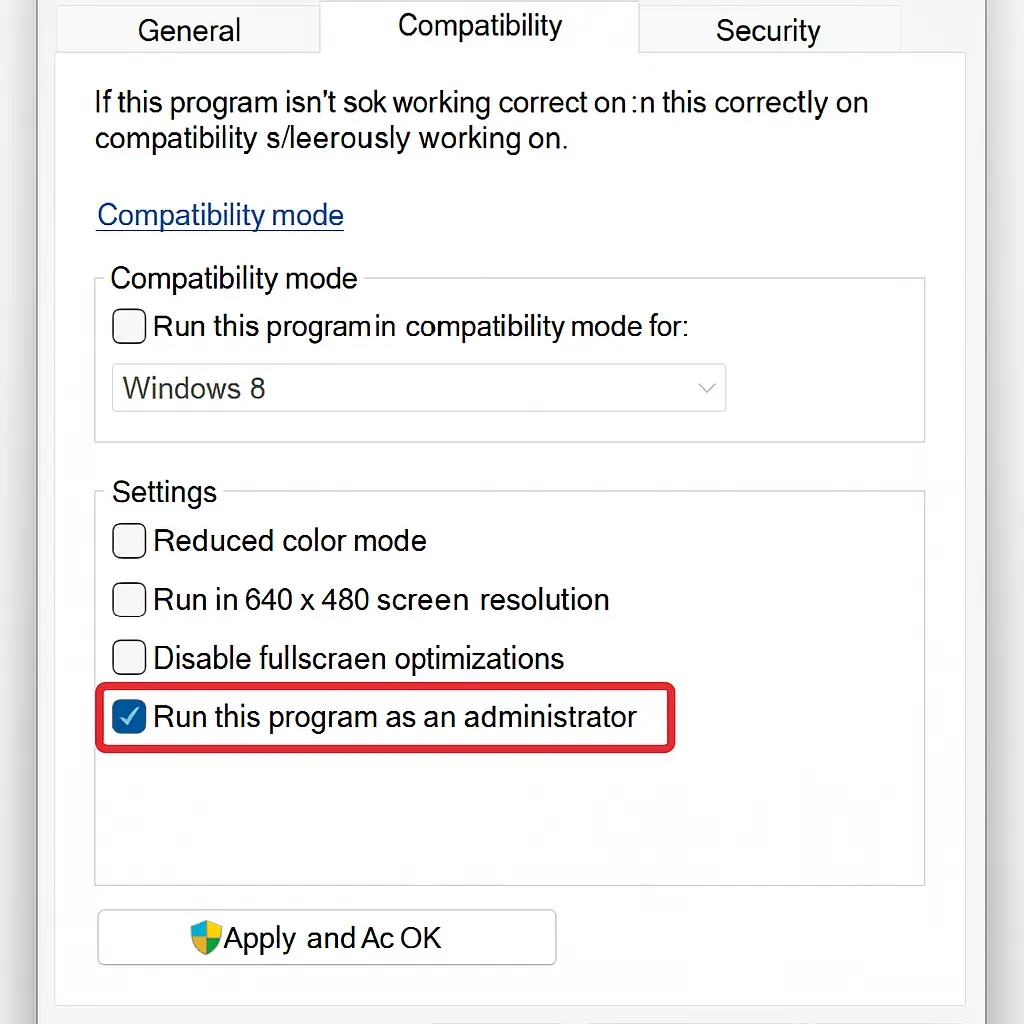Click the 'Compatibility mode' group box heading
Screen dimensions: 1024x1024
[234, 278]
